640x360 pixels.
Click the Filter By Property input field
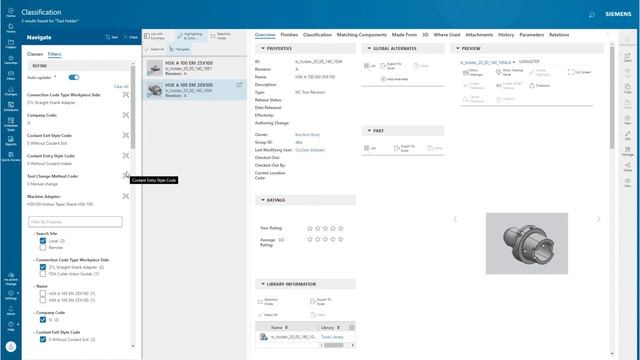[x=75, y=222]
